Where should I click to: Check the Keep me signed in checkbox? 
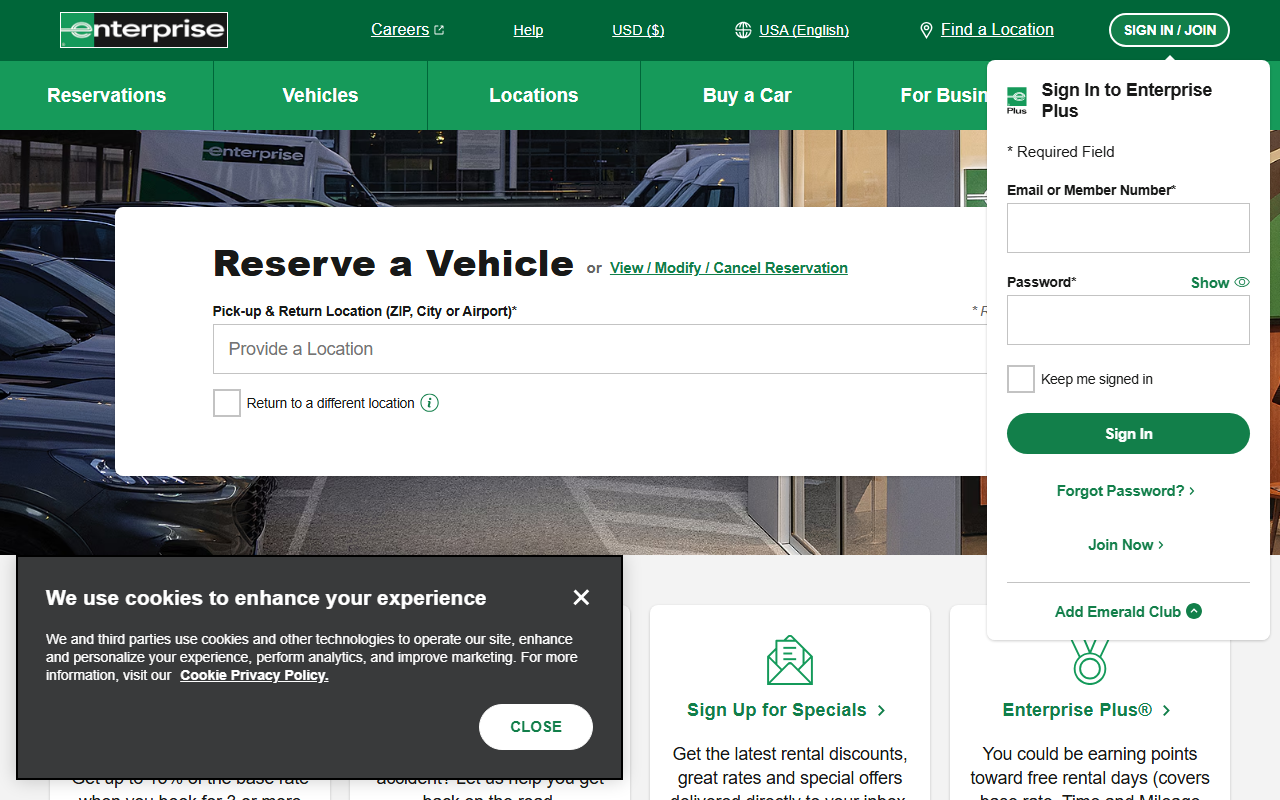point(1021,379)
